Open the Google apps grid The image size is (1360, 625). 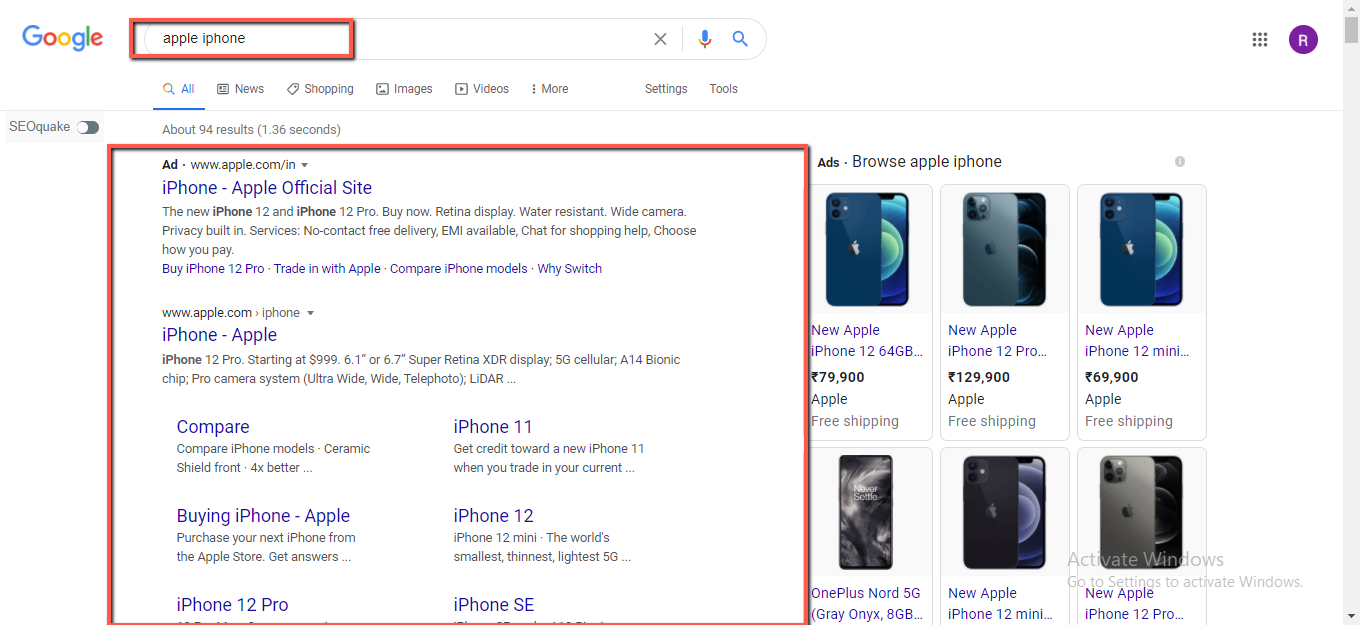point(1260,39)
